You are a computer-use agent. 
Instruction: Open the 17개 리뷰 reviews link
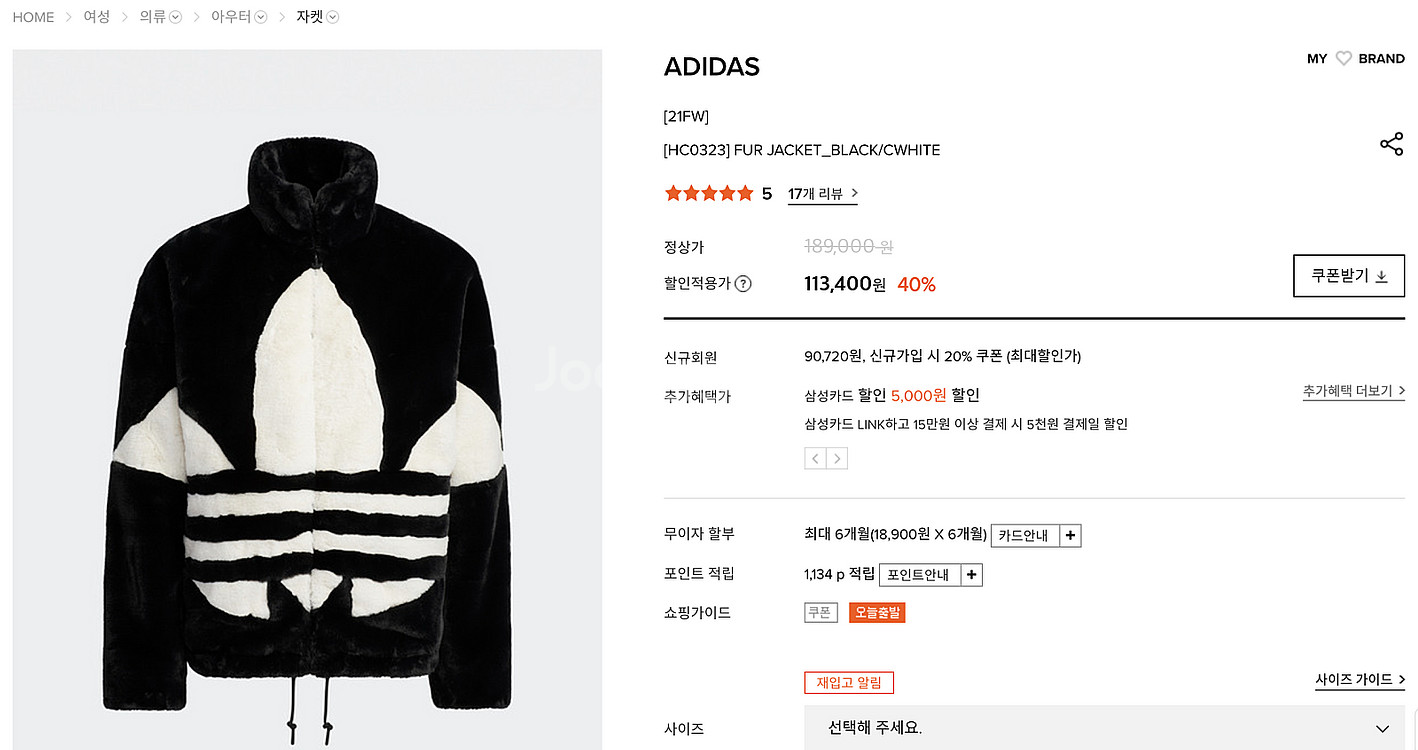pos(823,194)
